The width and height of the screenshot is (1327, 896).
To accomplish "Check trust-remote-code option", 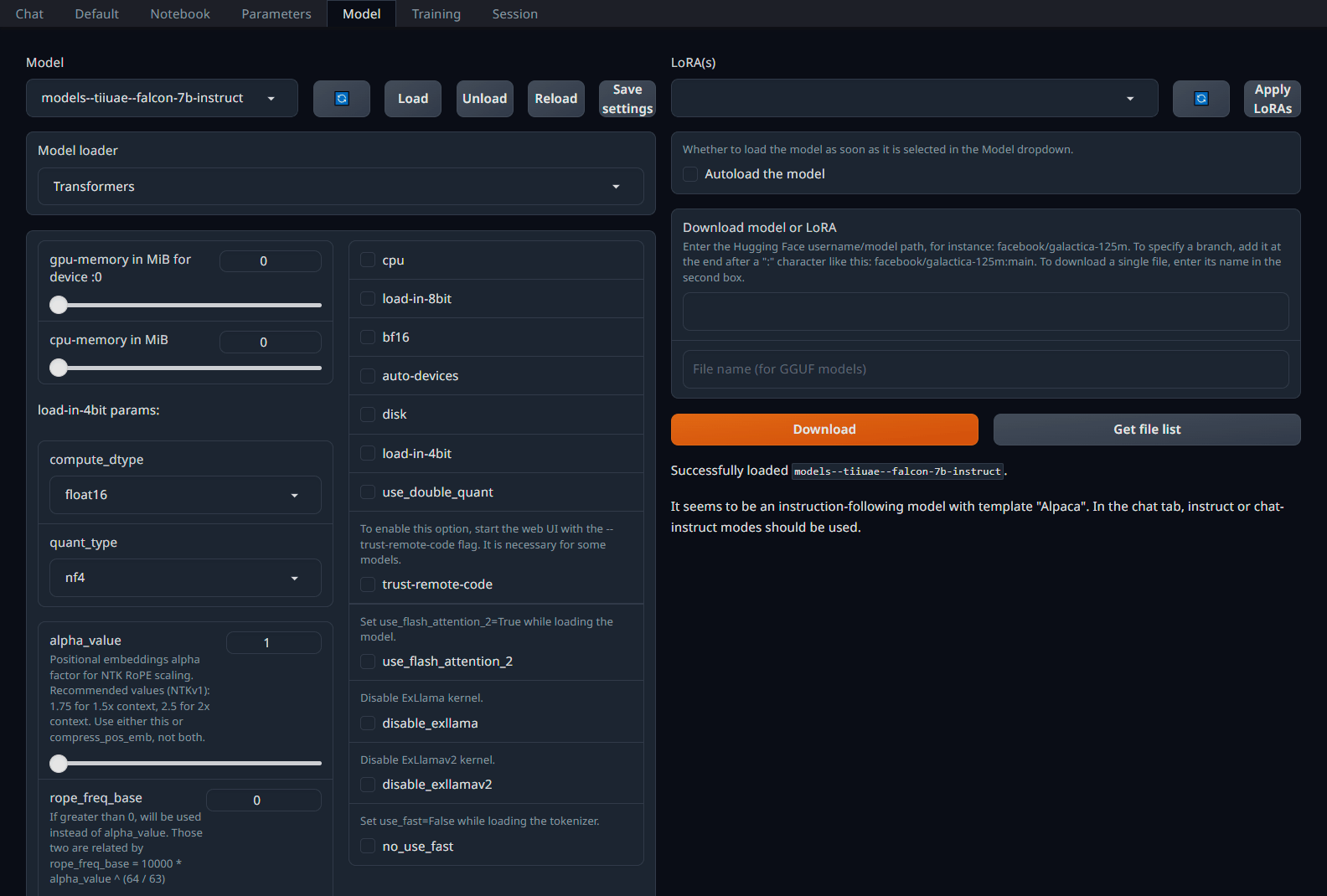I will click(x=368, y=584).
